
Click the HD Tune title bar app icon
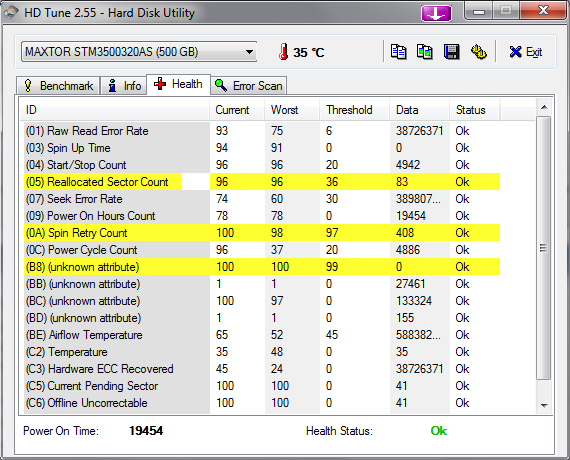(x=11, y=13)
